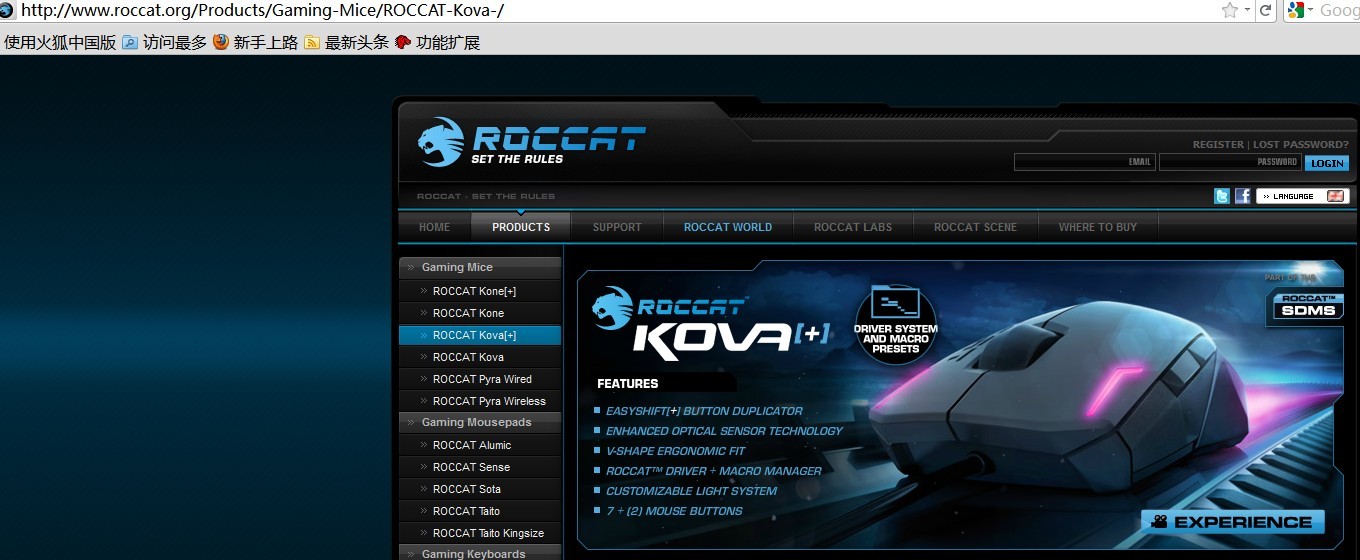This screenshot has height=560, width=1360.
Task: Click the 'ROCCAT › SET THE RULES' breadcrumb
Action: pyautogui.click(x=486, y=196)
